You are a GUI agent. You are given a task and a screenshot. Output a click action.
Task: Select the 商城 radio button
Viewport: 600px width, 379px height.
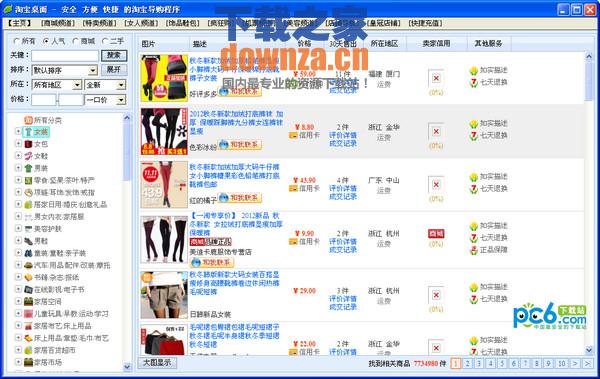pyautogui.click(x=75, y=41)
